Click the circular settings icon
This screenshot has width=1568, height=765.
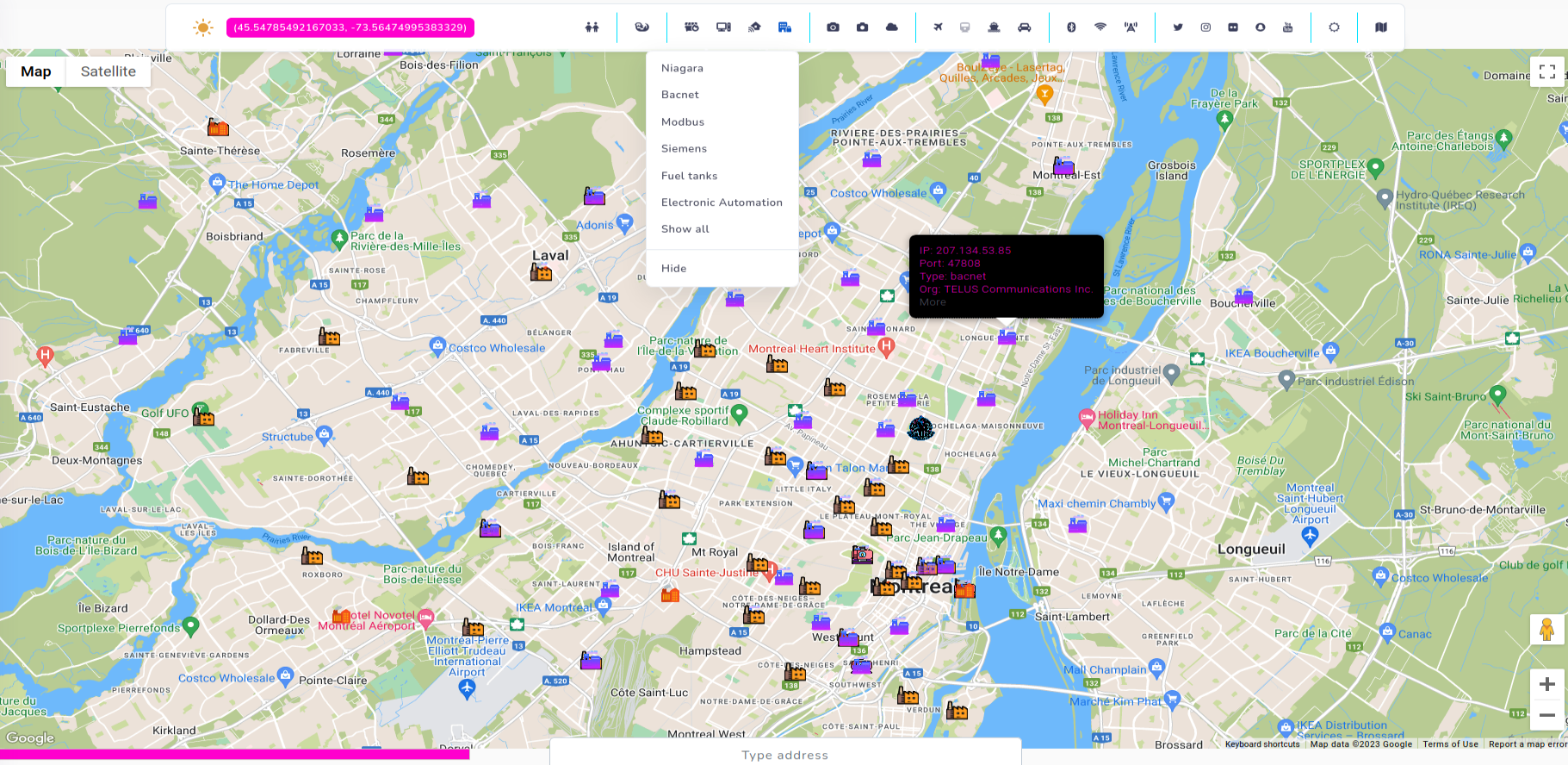(1334, 28)
